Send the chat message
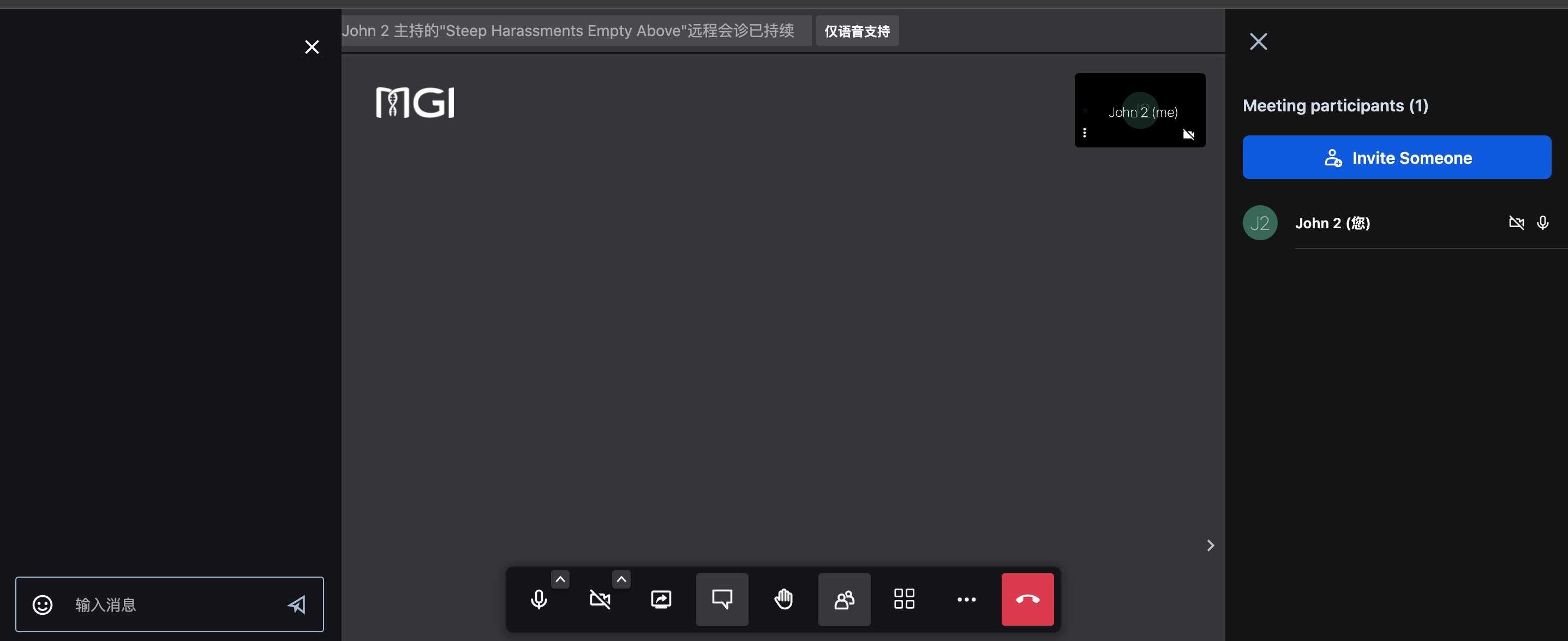The height and width of the screenshot is (641, 1568). click(x=297, y=604)
